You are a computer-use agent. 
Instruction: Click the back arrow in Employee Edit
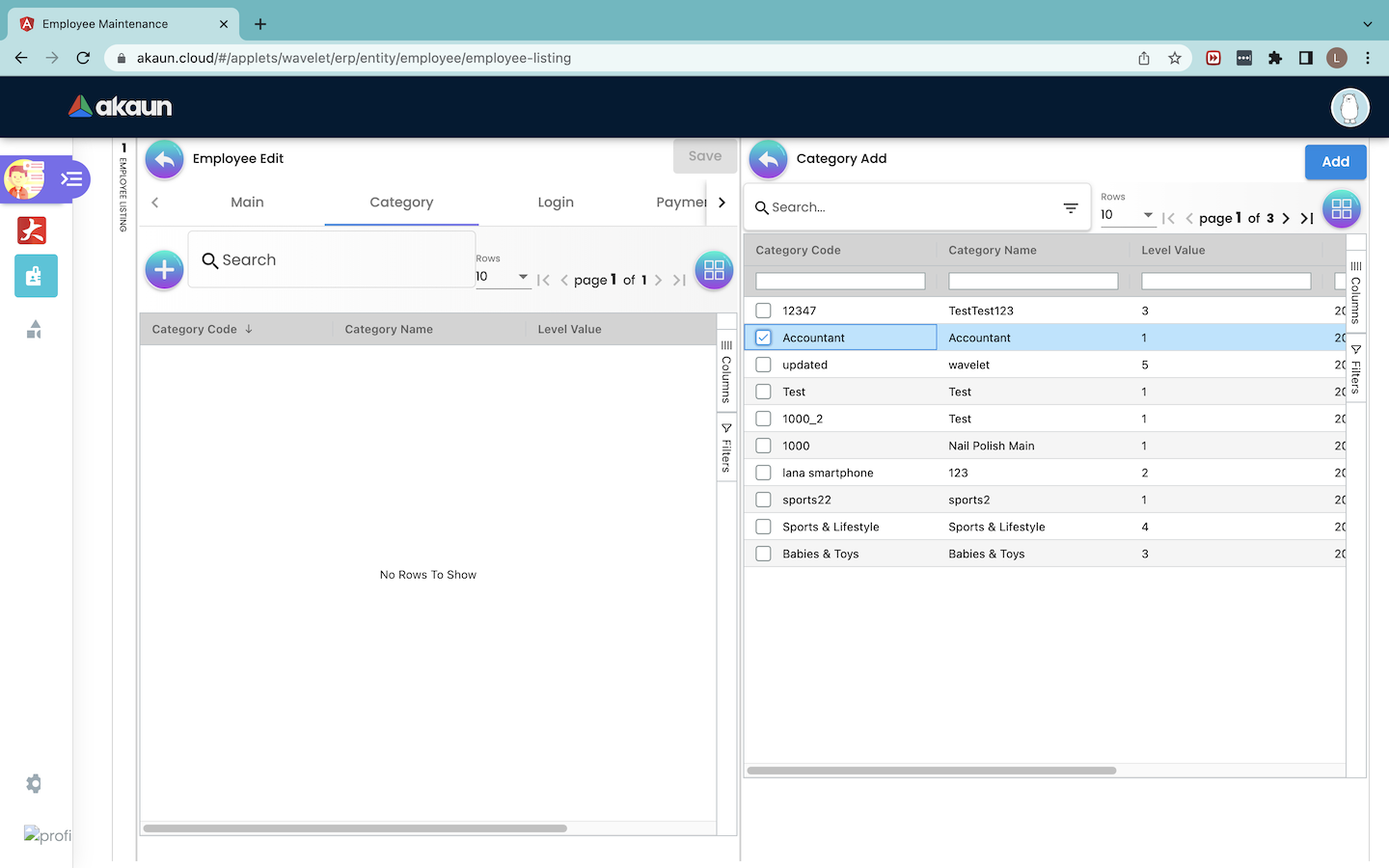pos(165,160)
